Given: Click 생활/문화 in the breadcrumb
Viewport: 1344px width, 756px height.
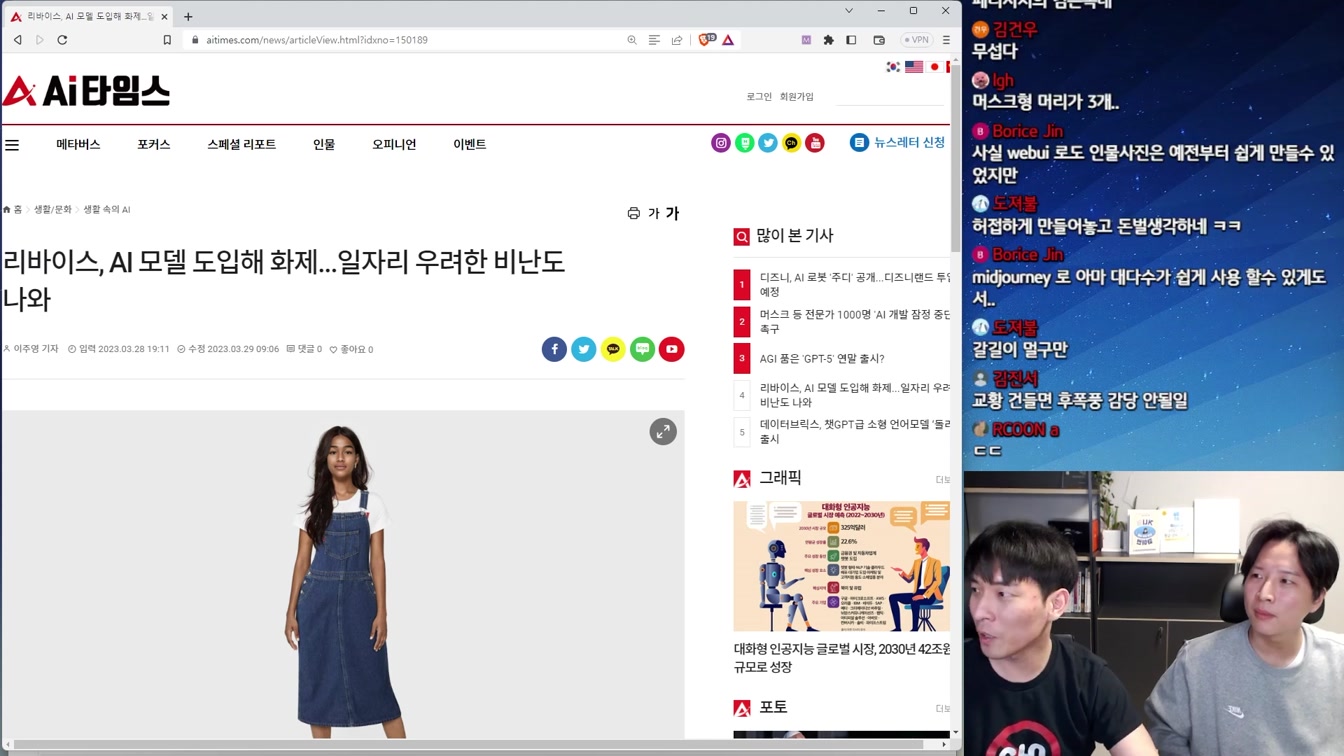Looking at the screenshot, I should [x=53, y=210].
